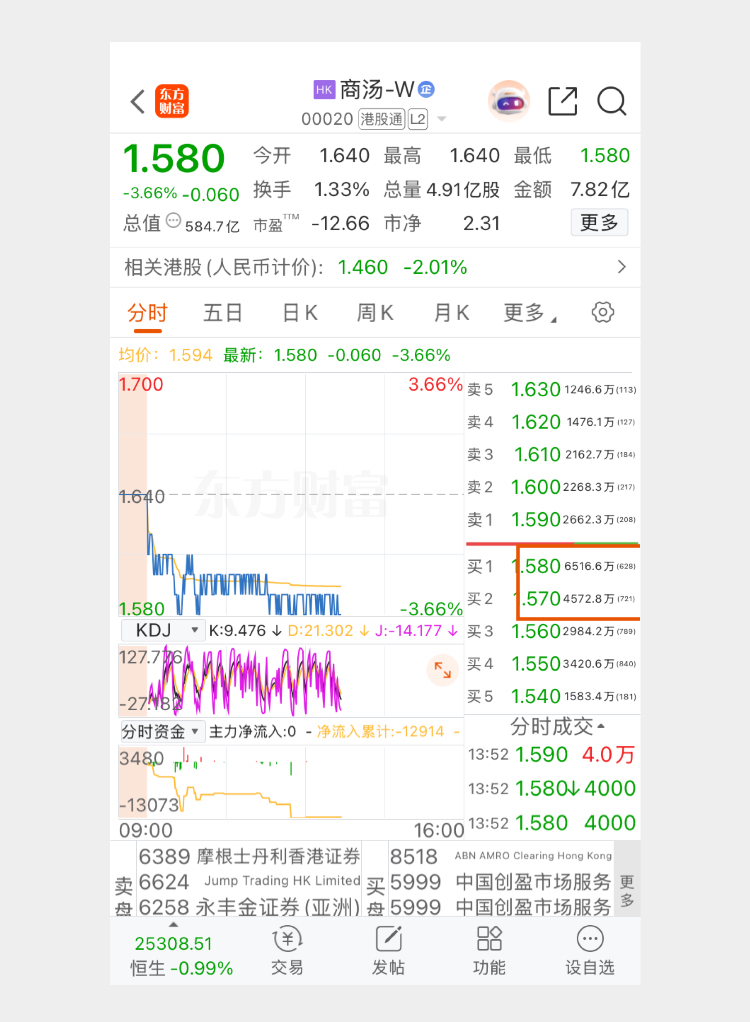
Task: Tap the 交易 yen icon
Action: pos(287,939)
